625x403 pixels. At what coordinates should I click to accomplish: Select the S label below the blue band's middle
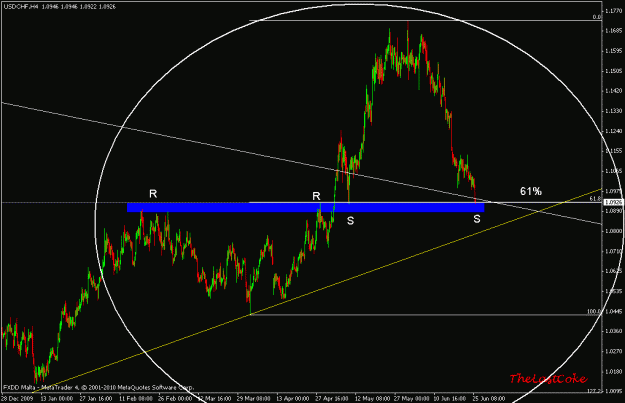350,221
